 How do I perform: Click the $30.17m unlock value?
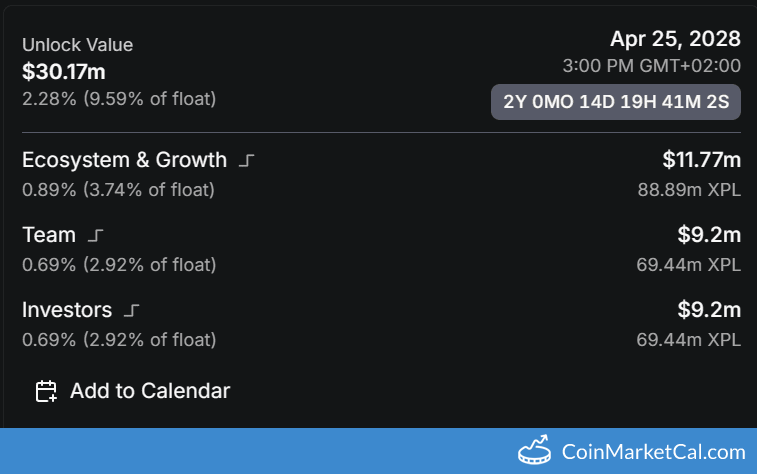click(64, 72)
